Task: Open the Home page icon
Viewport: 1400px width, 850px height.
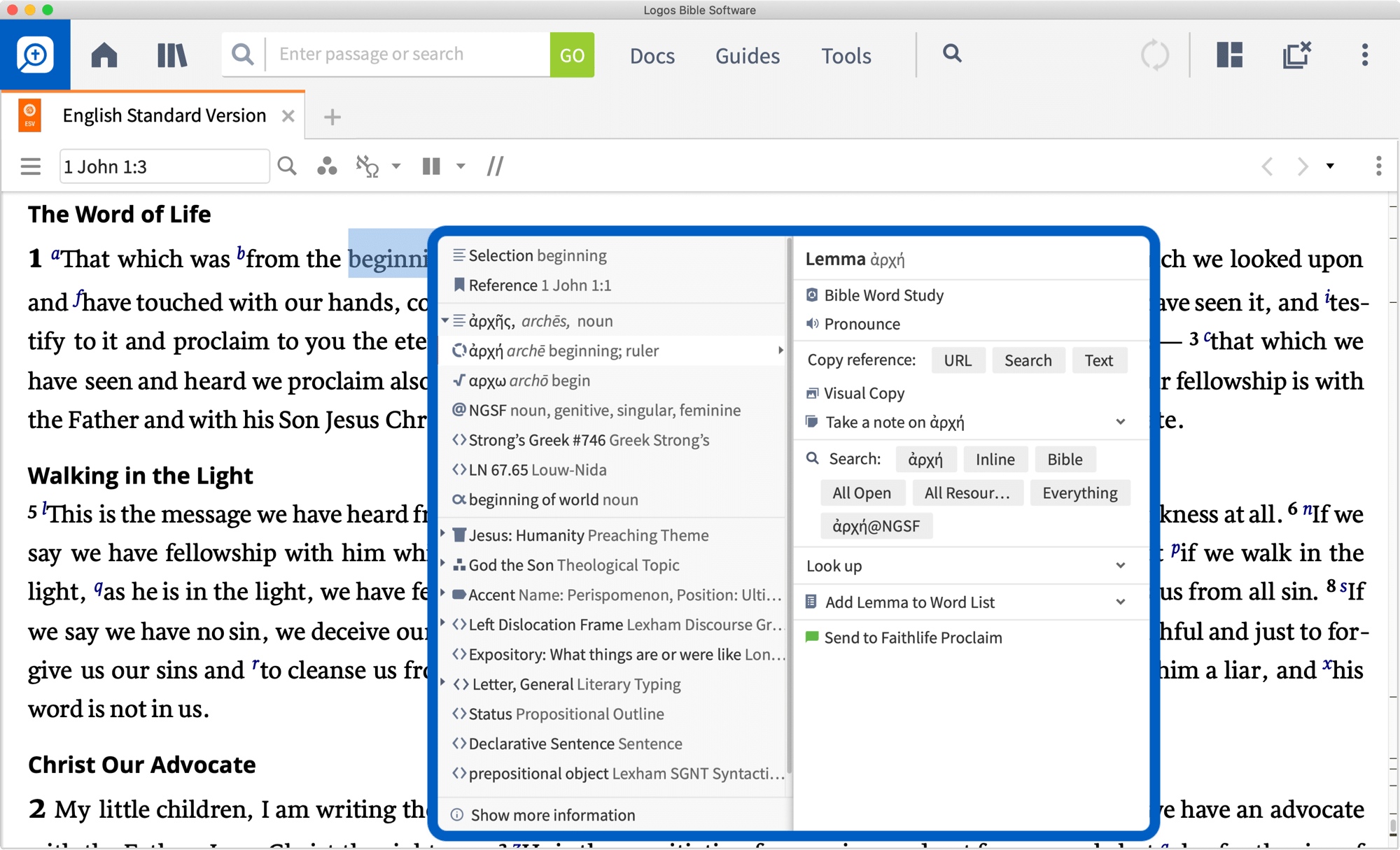Action: (x=104, y=55)
